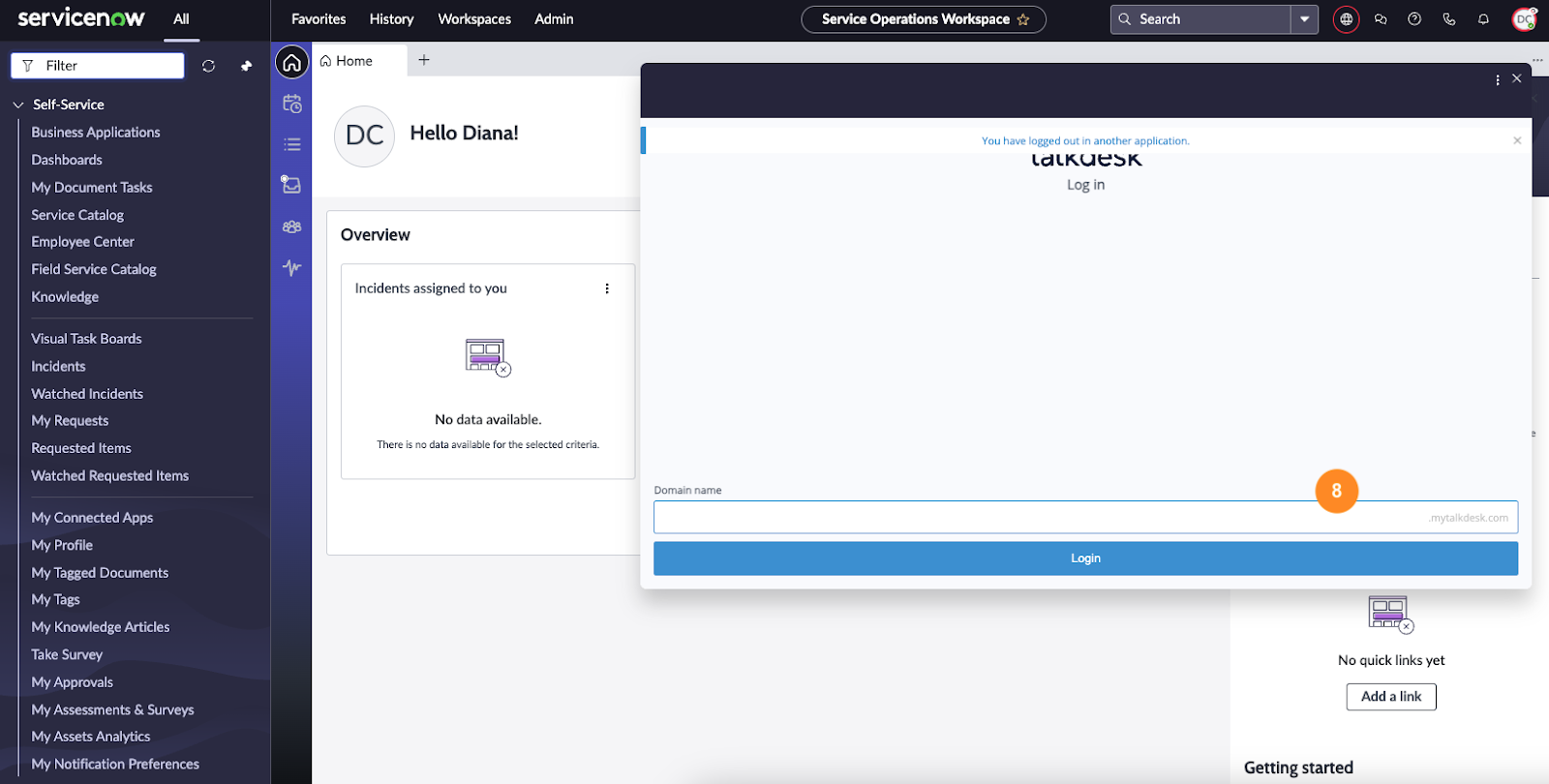1549x784 pixels.
Task: Open My Notification Preferences
Action: click(115, 765)
